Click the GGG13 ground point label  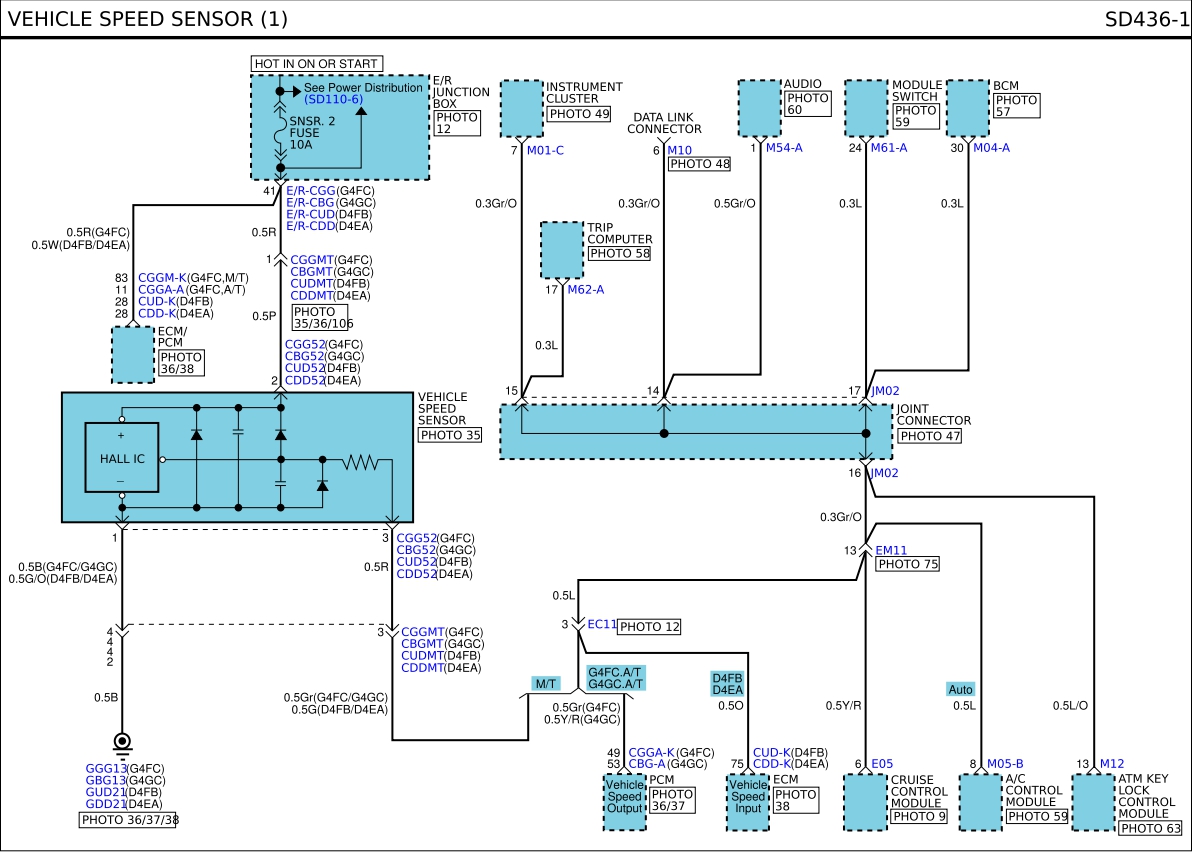(106, 769)
